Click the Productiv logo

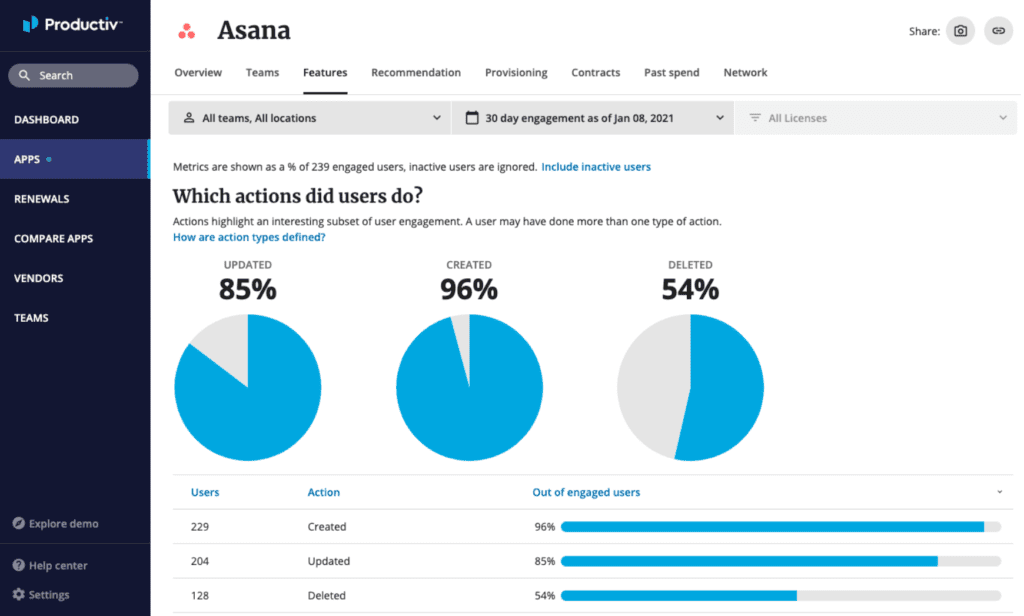[x=72, y=25]
